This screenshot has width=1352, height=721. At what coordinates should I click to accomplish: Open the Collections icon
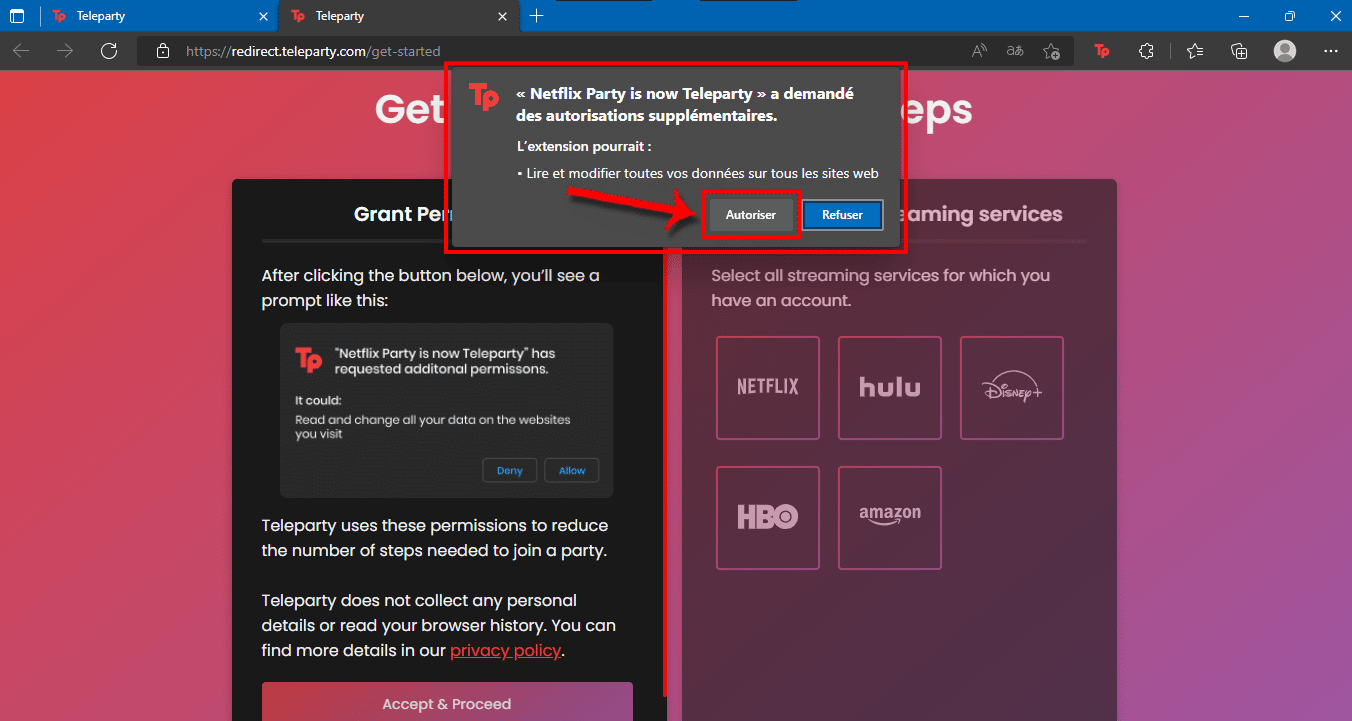[1239, 51]
